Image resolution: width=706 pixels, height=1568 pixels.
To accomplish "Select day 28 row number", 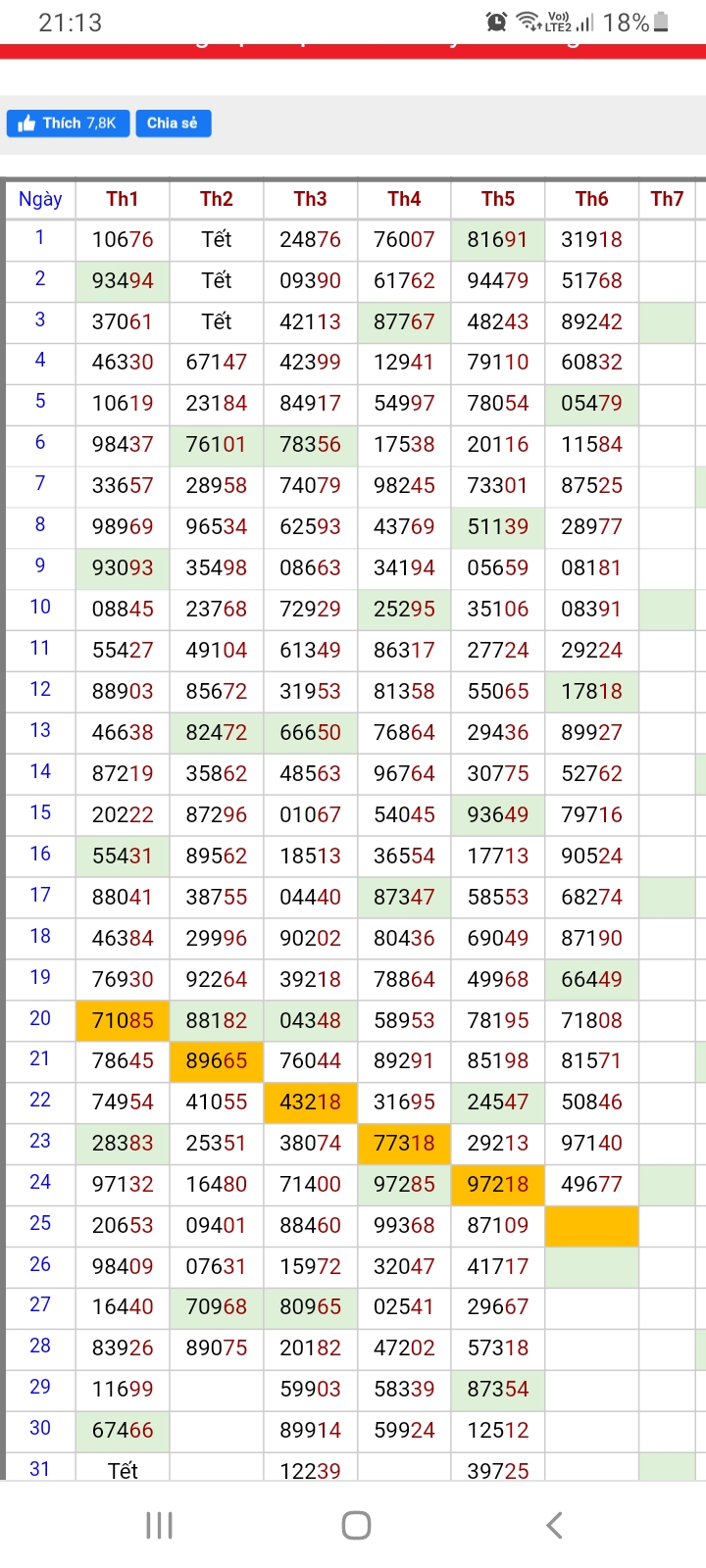I will 40,1346.
